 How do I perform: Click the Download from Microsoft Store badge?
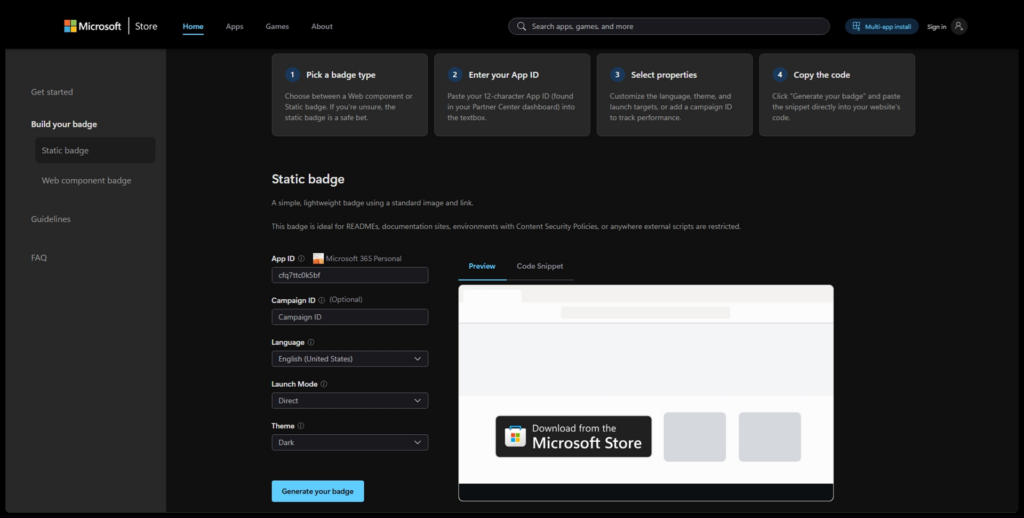(573, 437)
